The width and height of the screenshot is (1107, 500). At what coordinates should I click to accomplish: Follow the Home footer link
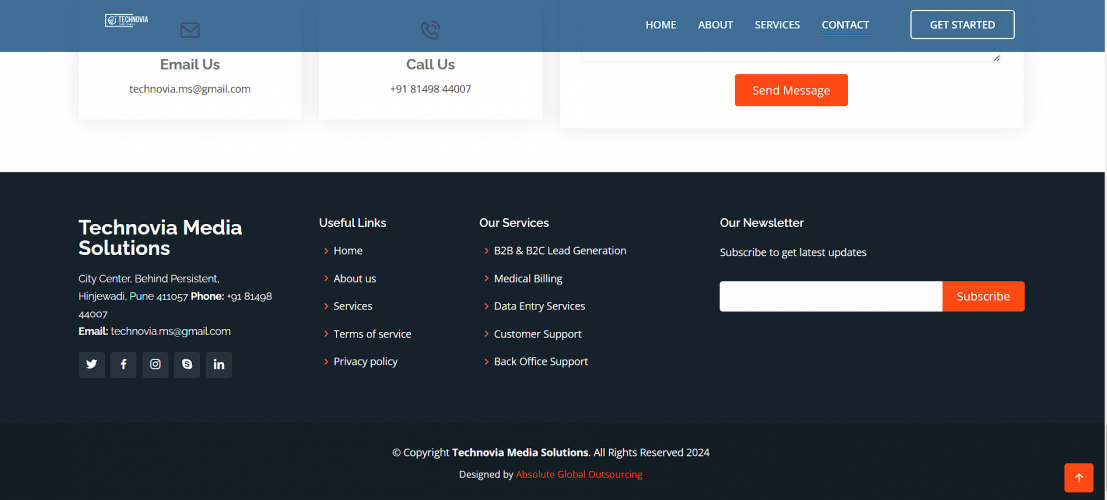(x=348, y=251)
